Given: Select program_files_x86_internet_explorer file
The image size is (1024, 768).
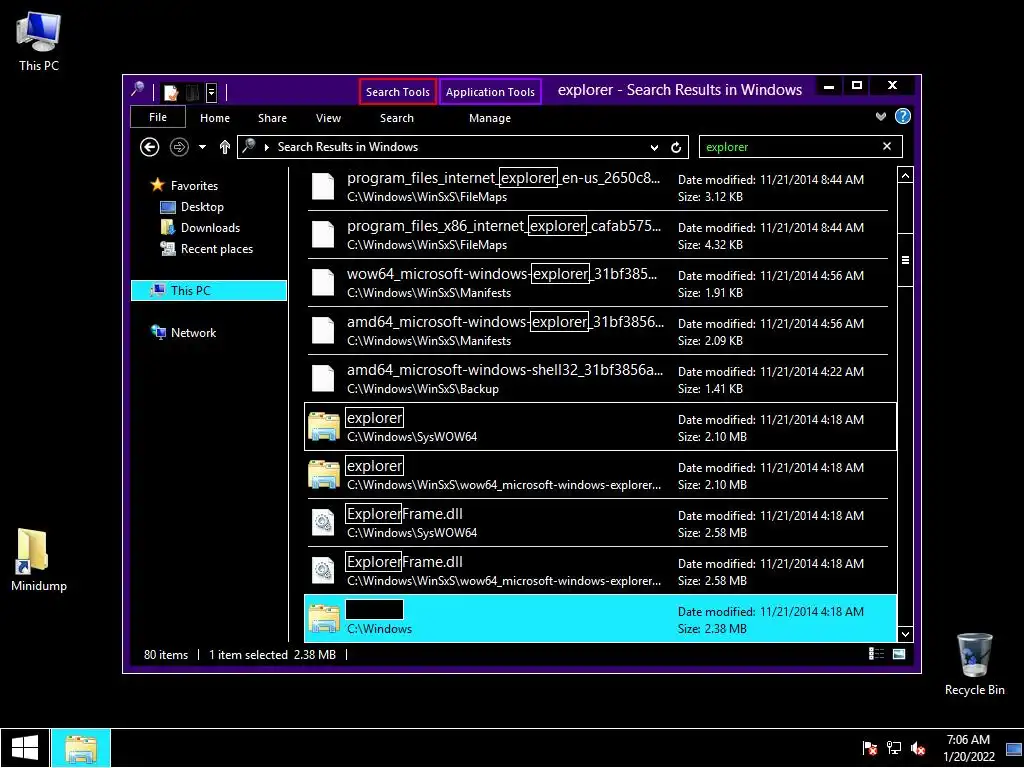Looking at the screenshot, I should pyautogui.click(x=598, y=235).
